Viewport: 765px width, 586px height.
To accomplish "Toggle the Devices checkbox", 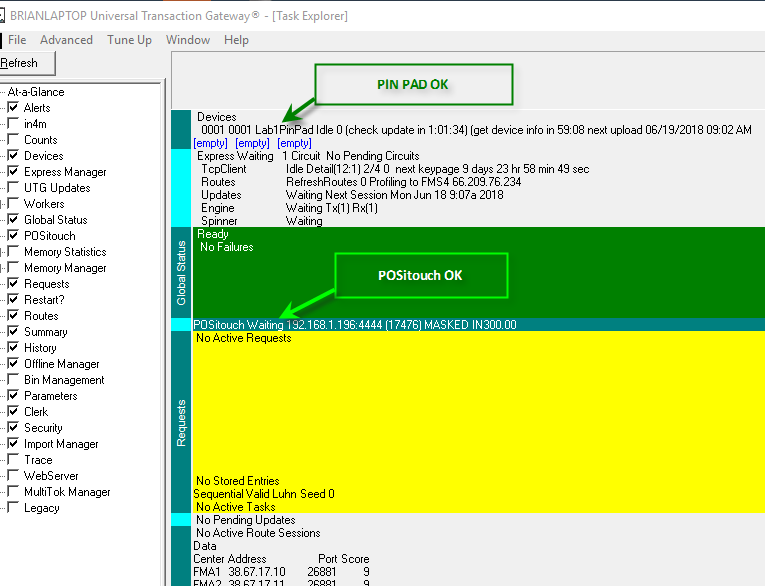I will tap(13, 156).
